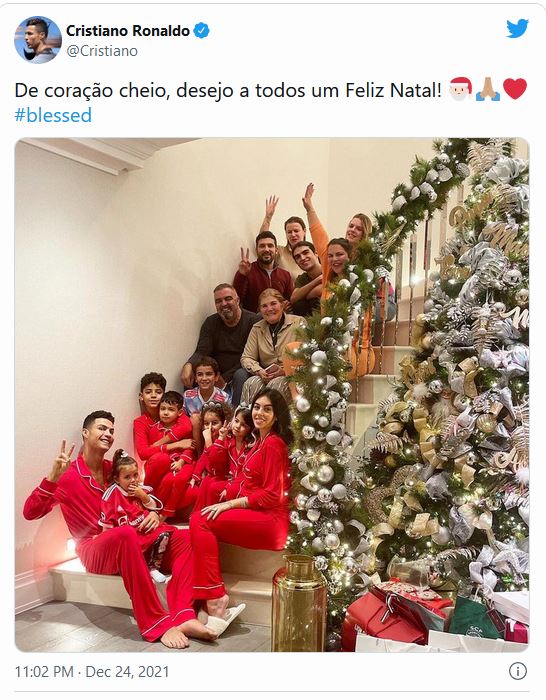546x700 pixels.
Task: Open the Cristiano Ronaldo display name
Action: coord(128,31)
